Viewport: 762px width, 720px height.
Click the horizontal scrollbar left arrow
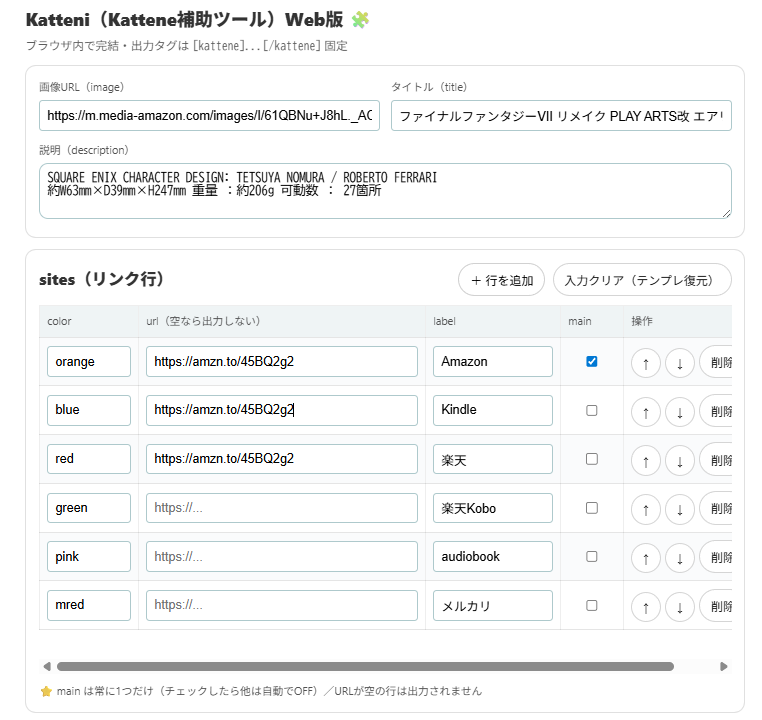pyautogui.click(x=46, y=666)
